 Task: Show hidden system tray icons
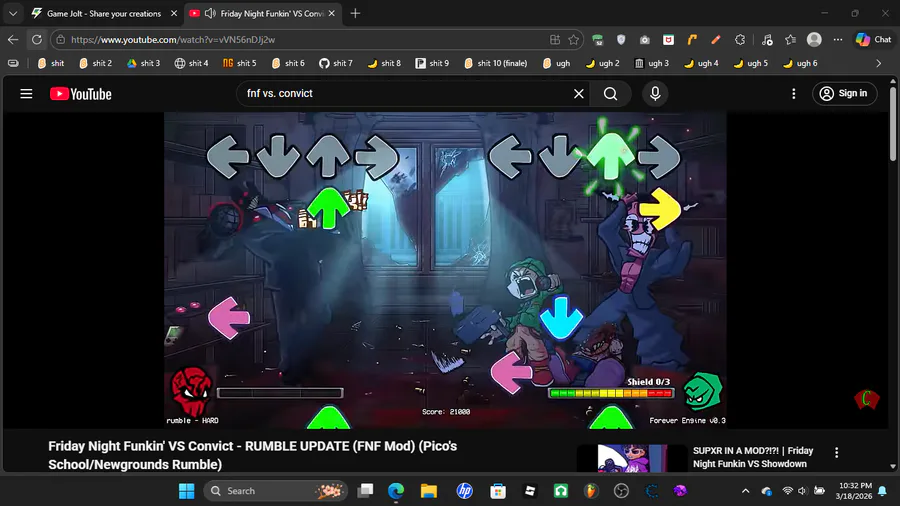745,491
